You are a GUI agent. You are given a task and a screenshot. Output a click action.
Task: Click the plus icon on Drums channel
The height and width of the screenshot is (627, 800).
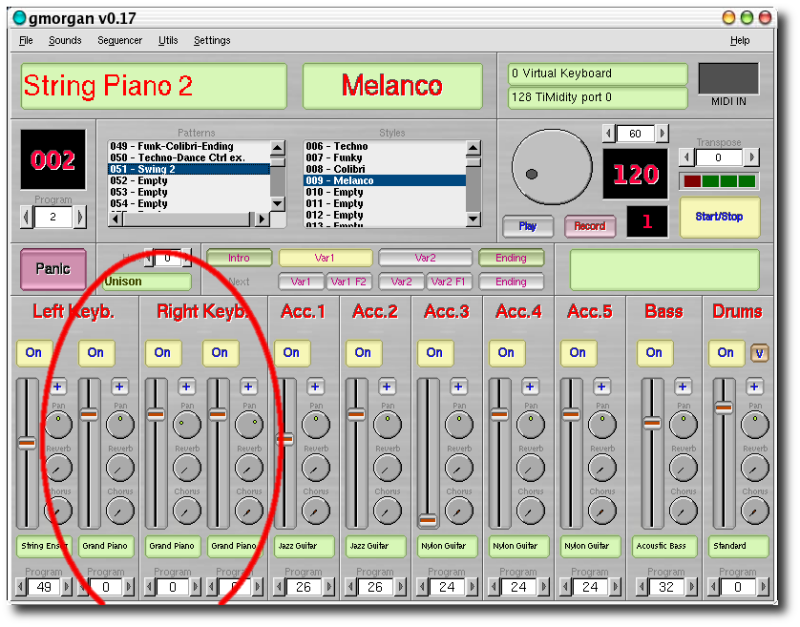[754, 387]
